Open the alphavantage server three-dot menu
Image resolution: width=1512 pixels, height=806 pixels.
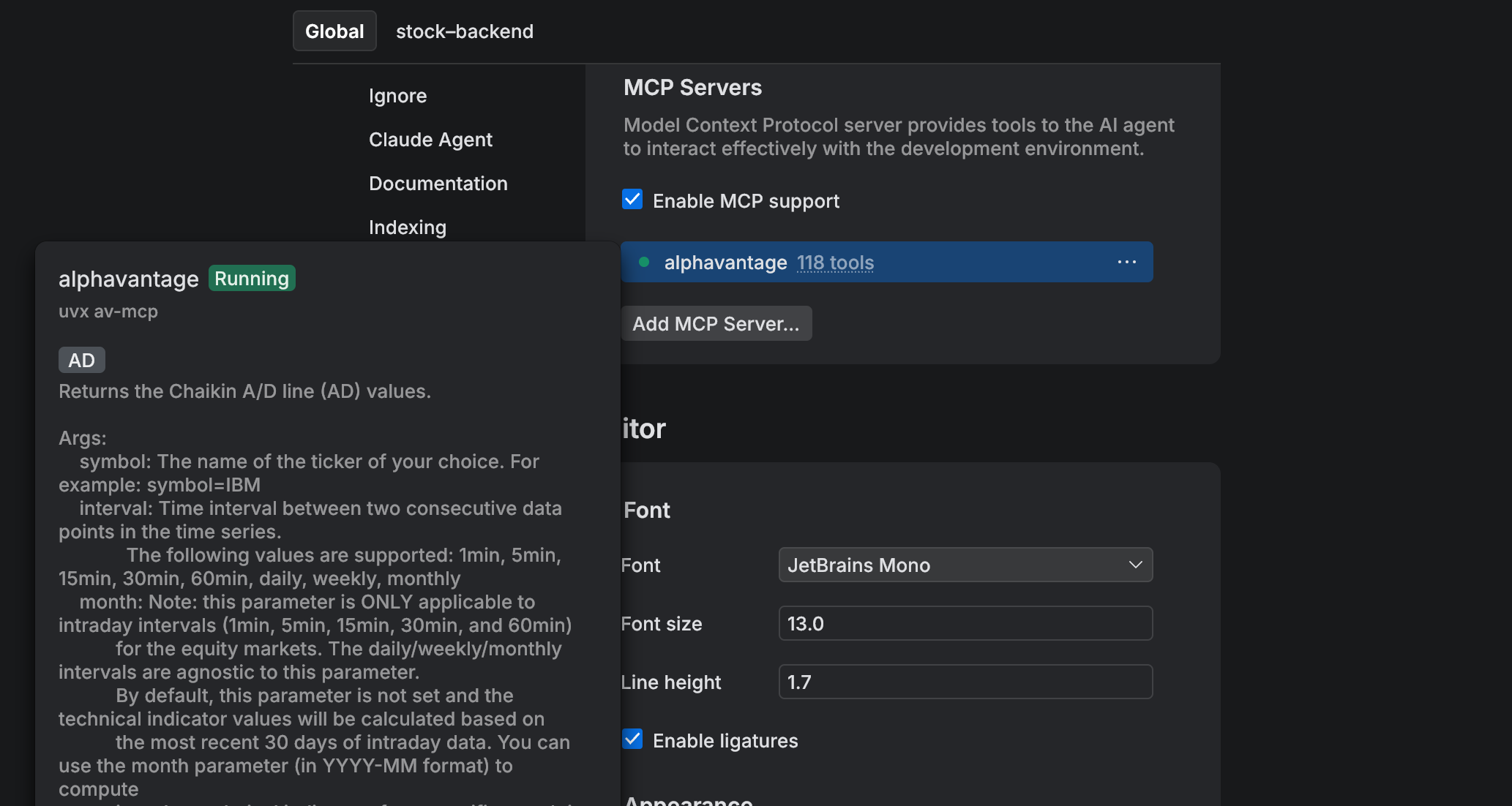pos(1126,262)
